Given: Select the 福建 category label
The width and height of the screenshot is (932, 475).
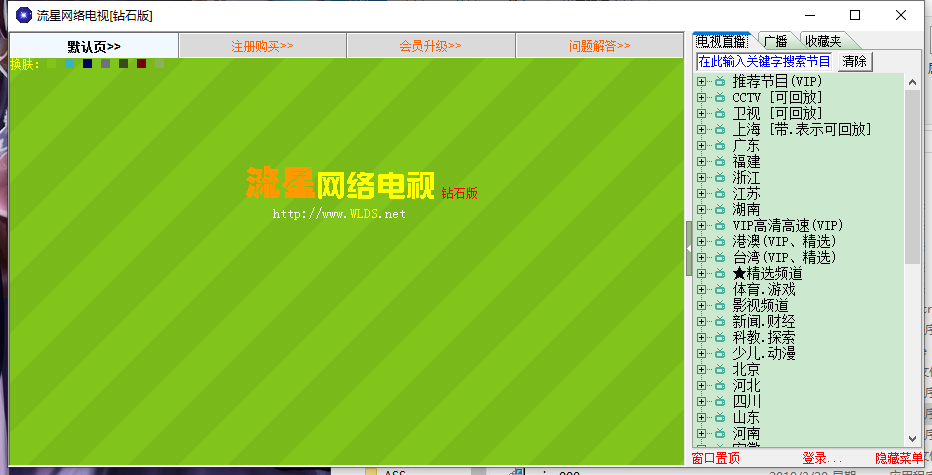Looking at the screenshot, I should click(747, 161).
